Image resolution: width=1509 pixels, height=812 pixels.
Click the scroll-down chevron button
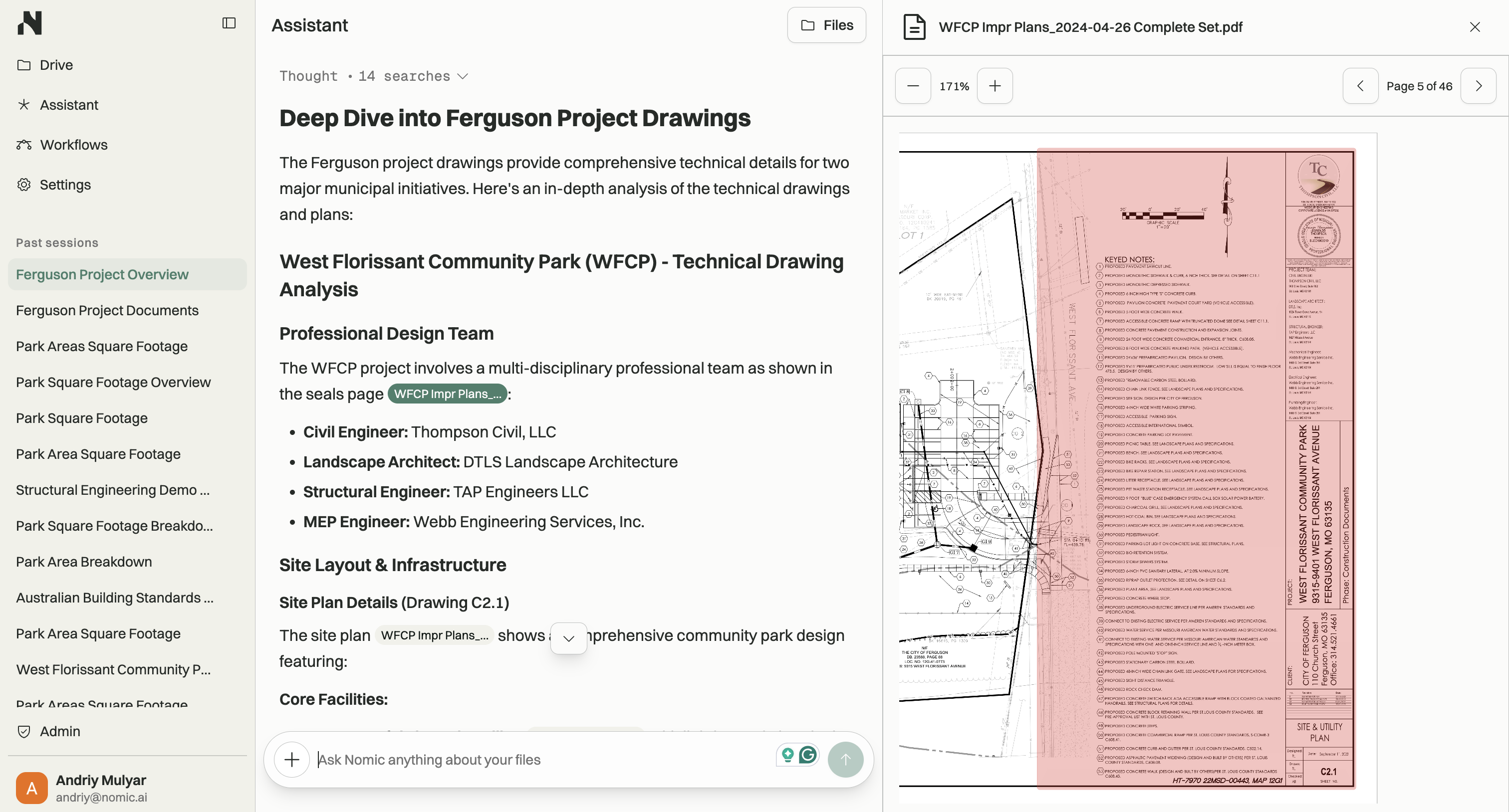(568, 638)
